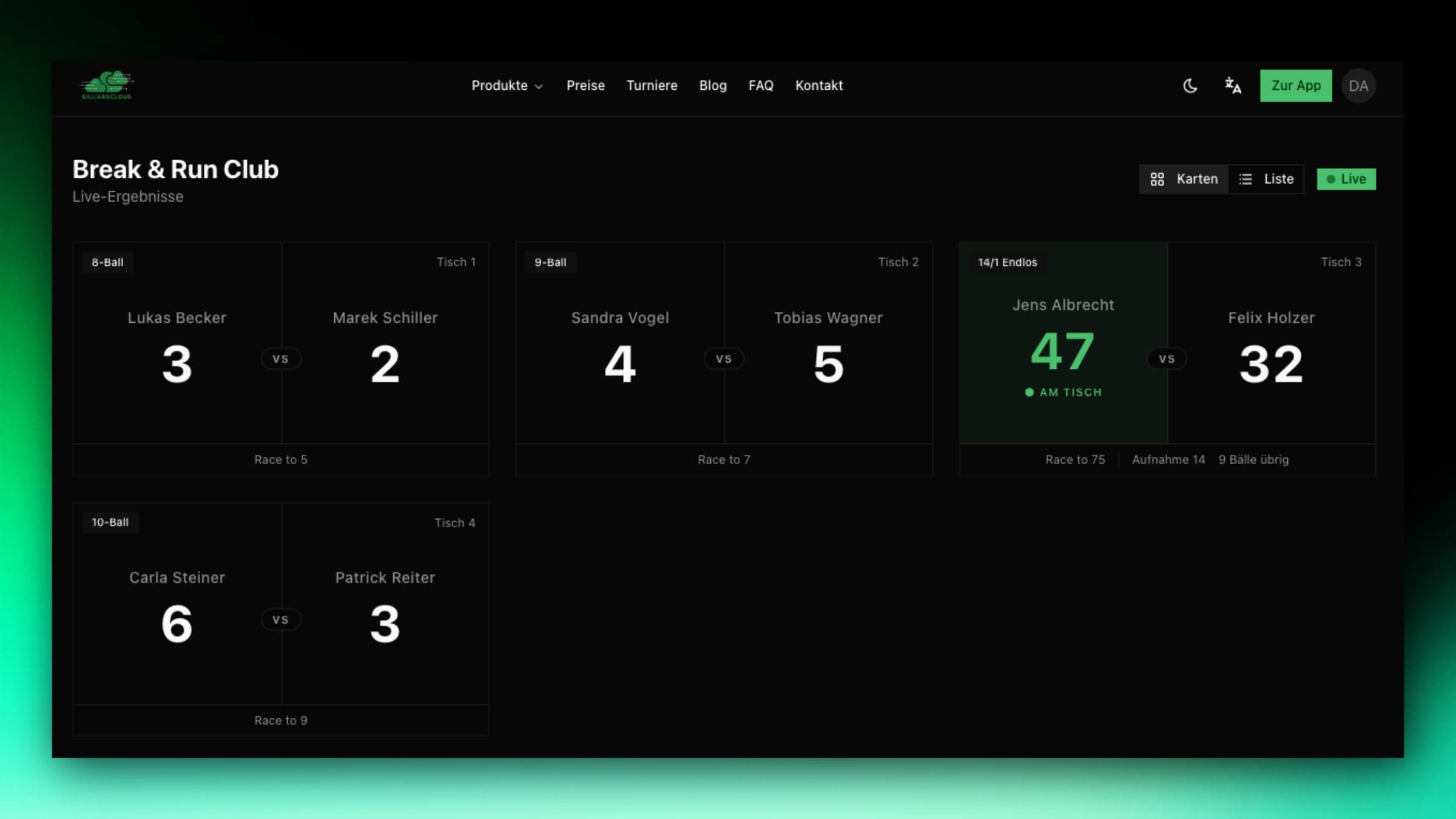The width and height of the screenshot is (1456, 819).
Task: Open the language translation icon
Action: pos(1233,86)
